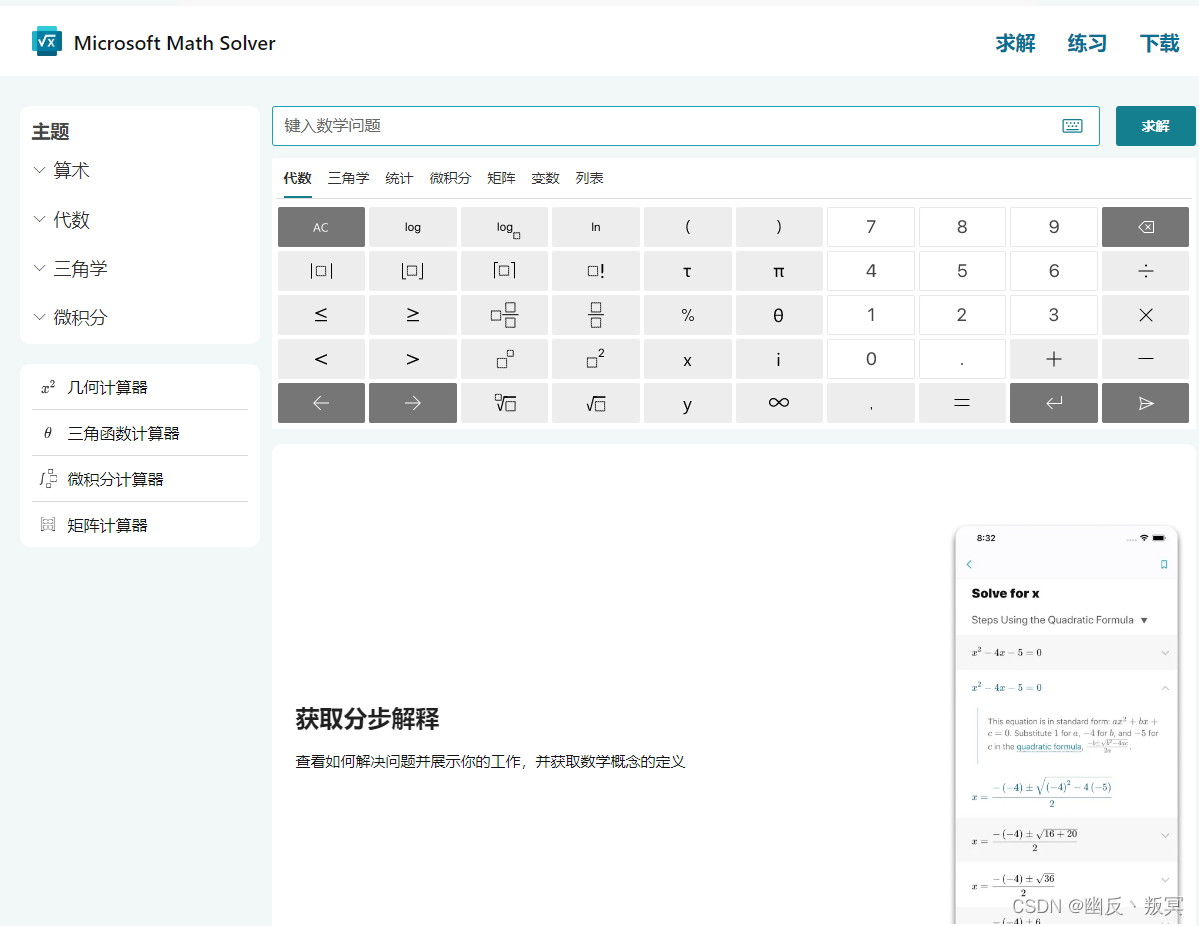Open 练习 in the top navigation
Screen dimensions: 1199x926
point(1087,43)
